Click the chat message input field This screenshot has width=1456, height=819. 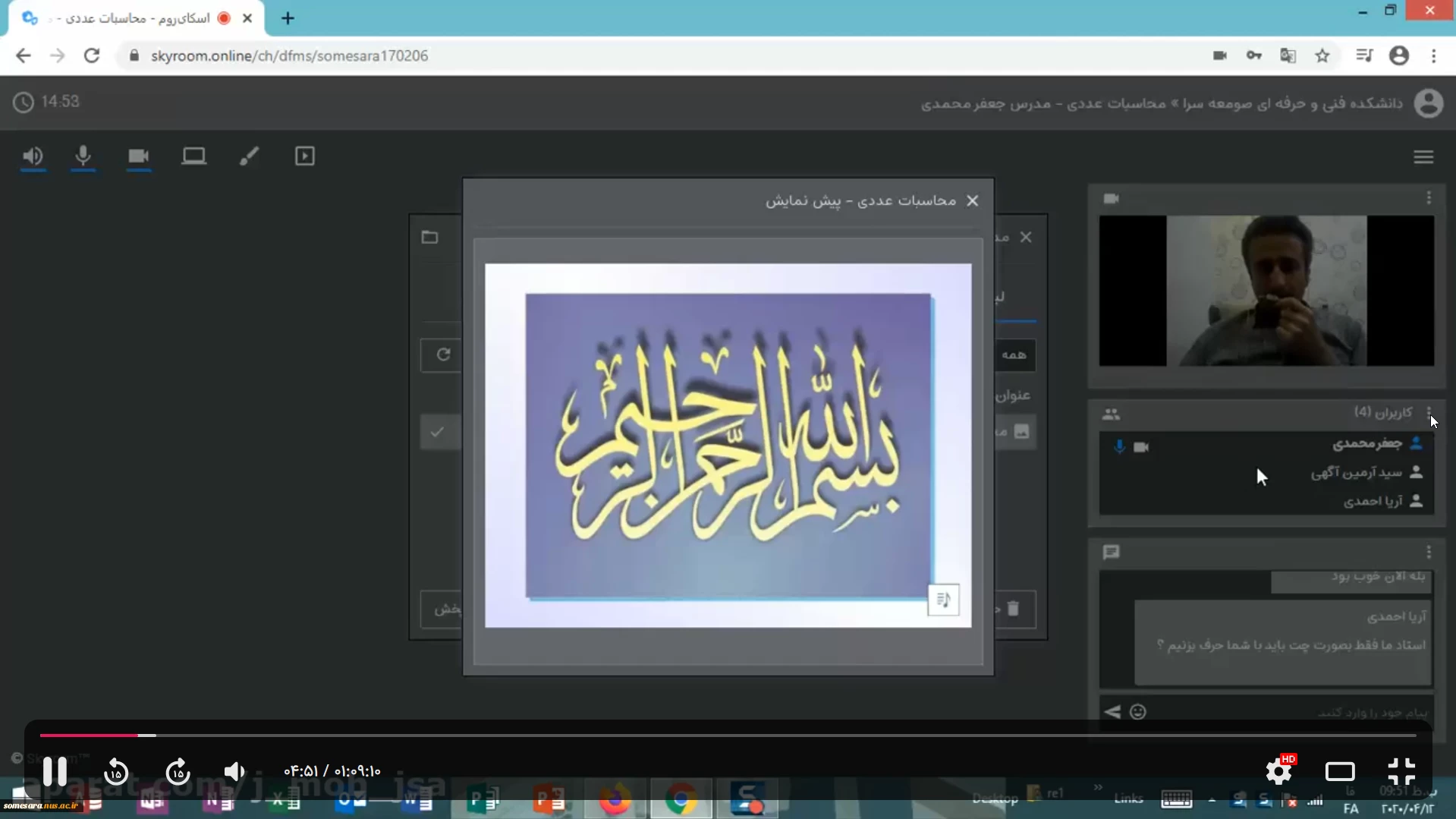1290,712
